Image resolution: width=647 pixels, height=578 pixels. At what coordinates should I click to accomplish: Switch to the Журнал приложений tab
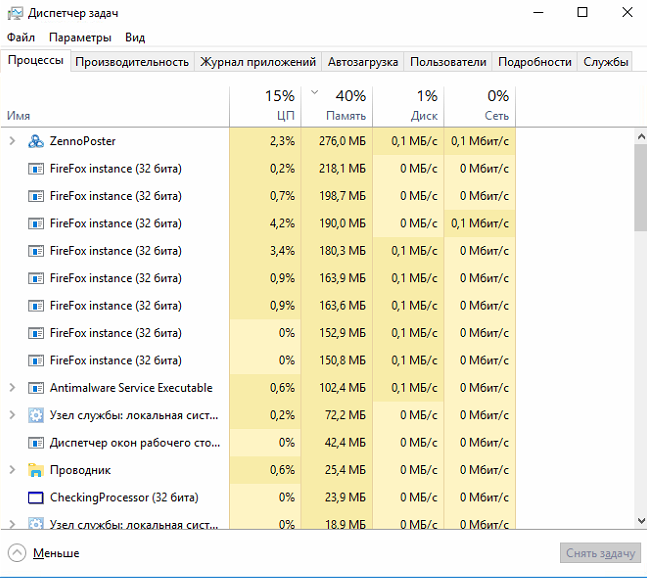[258, 62]
